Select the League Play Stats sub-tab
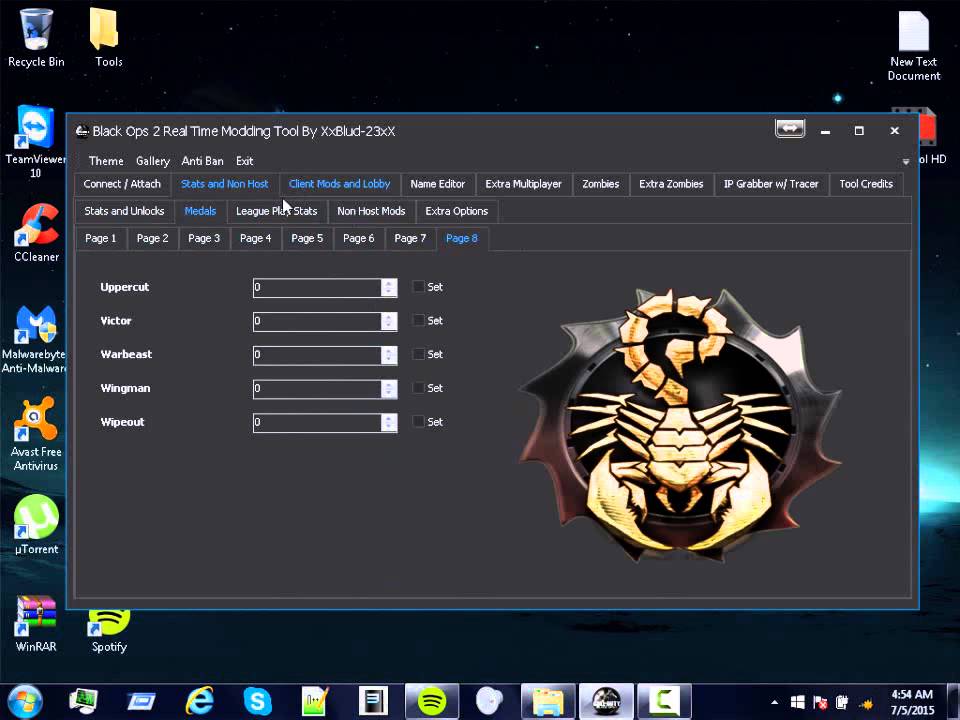960x720 pixels. 277,211
